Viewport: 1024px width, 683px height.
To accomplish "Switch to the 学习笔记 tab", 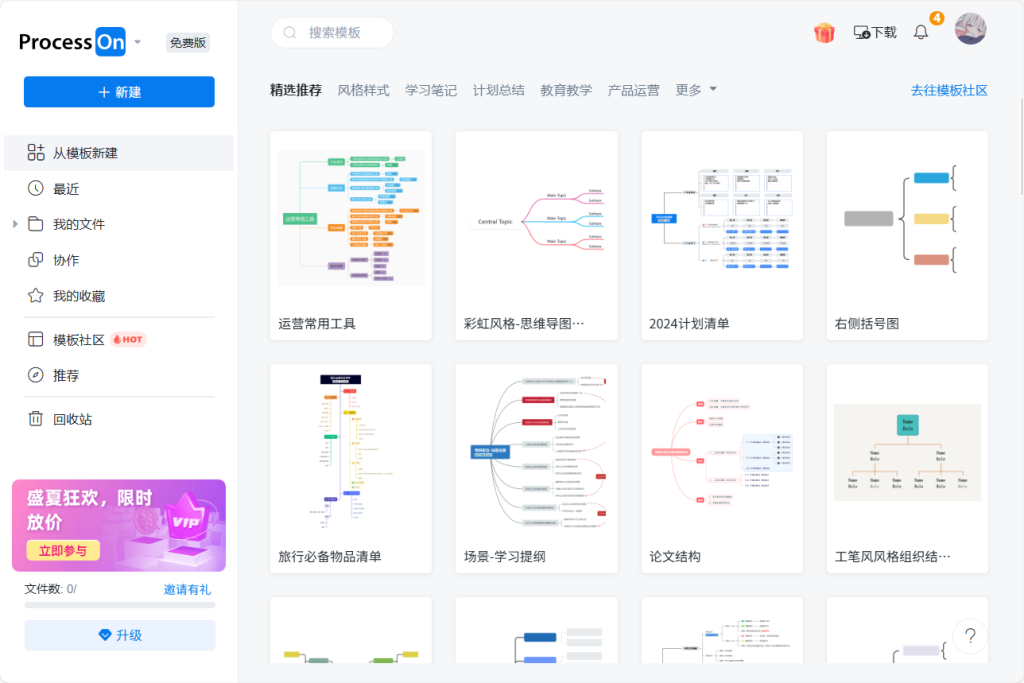I will coord(431,90).
